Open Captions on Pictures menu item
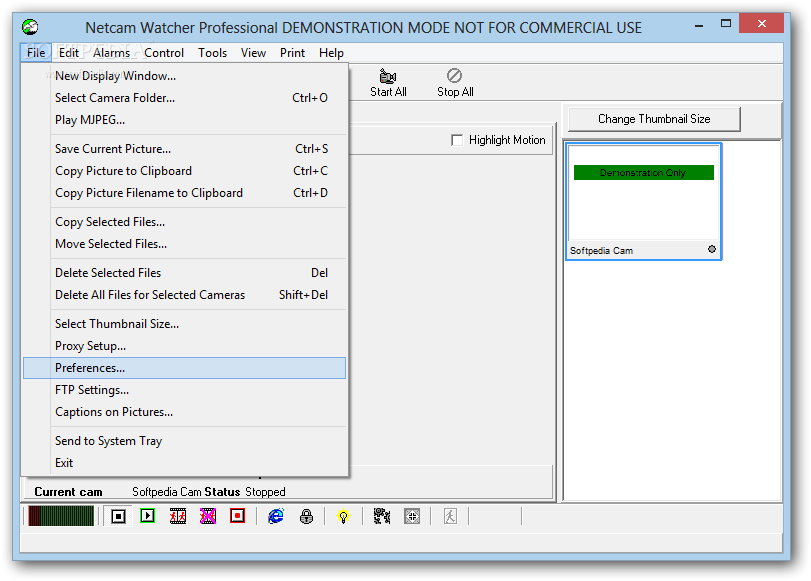This screenshot has width=811, height=581. [x=185, y=412]
